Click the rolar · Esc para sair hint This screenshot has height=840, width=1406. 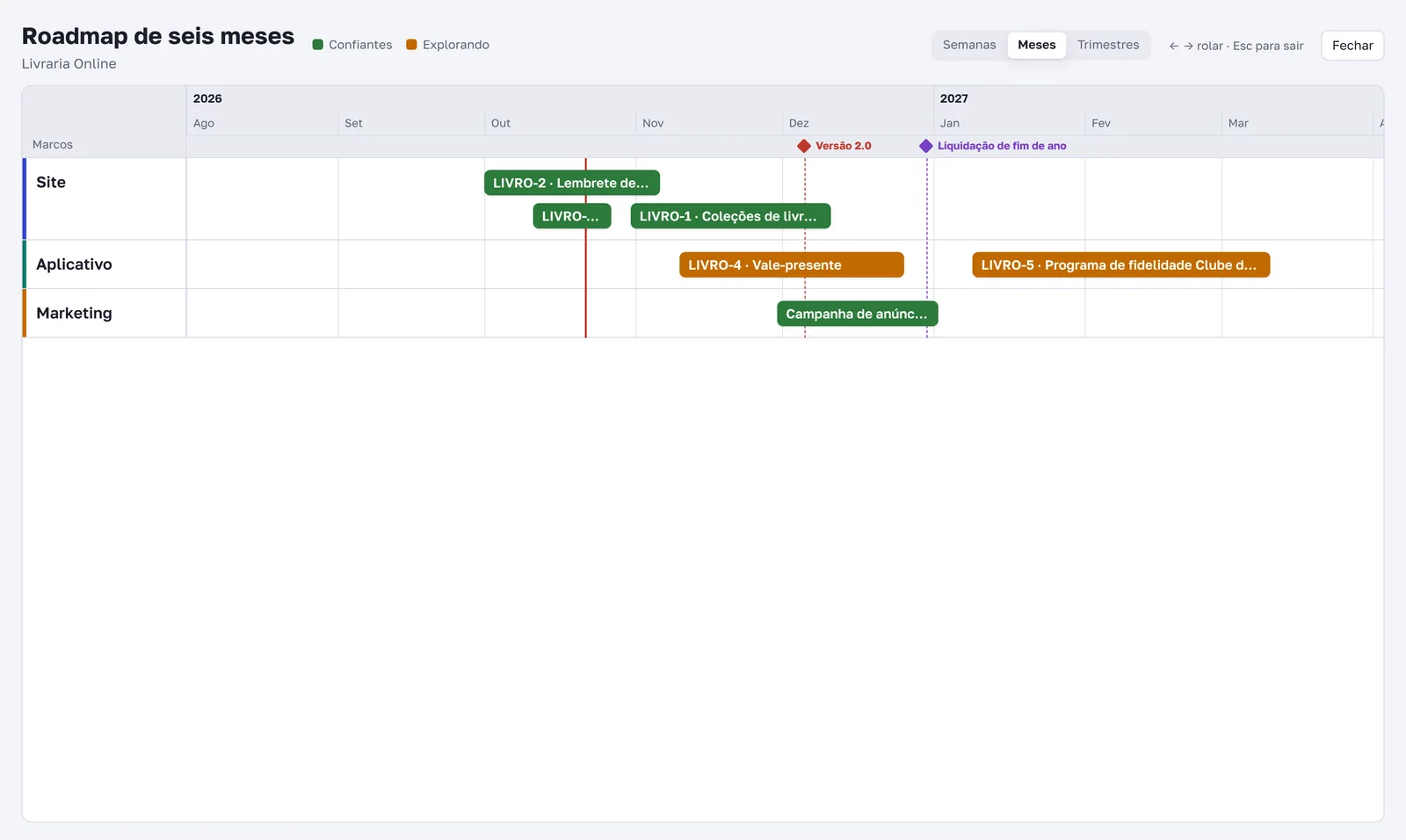point(1236,46)
